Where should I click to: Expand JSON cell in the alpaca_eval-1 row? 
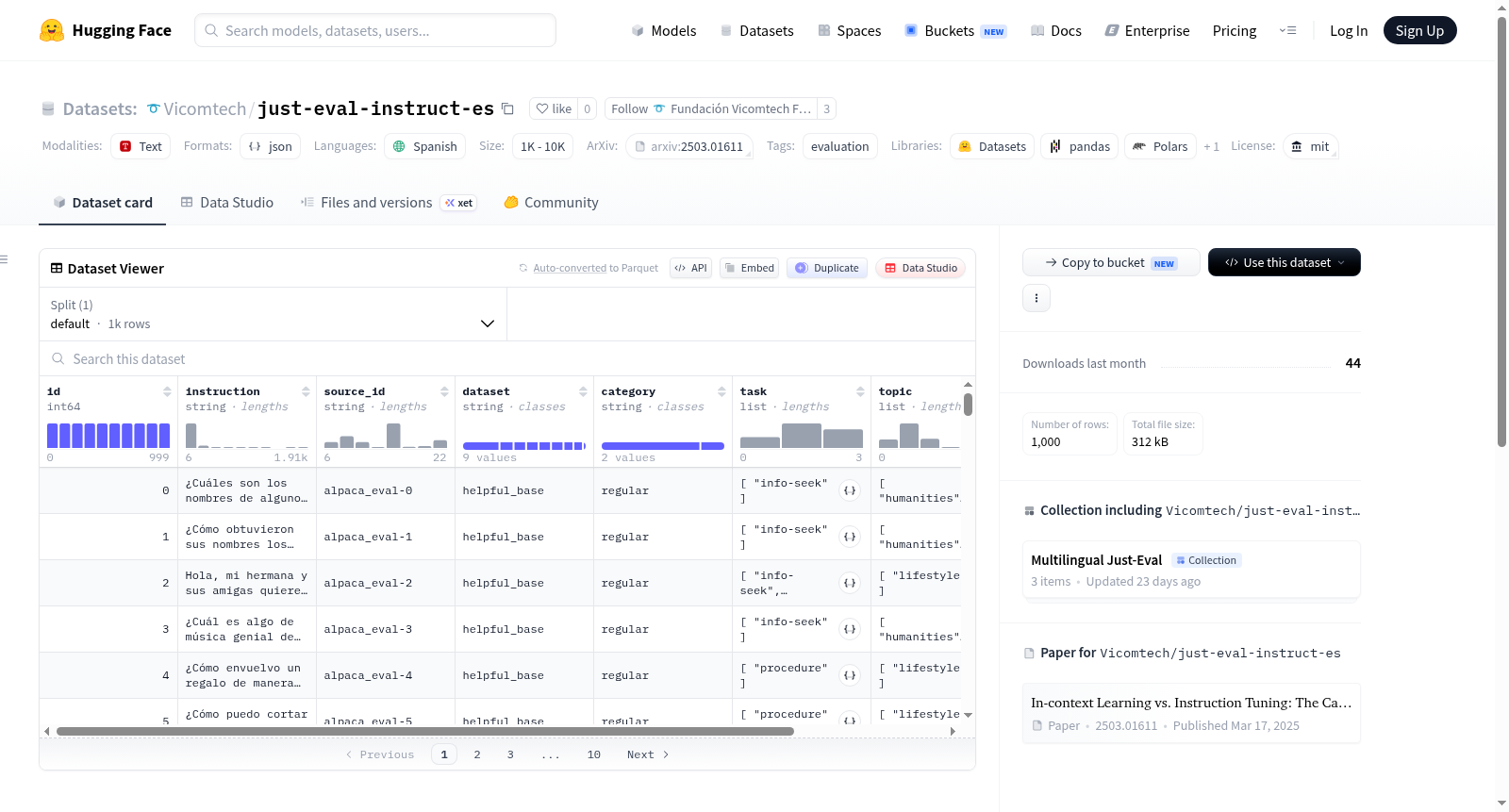coord(850,537)
